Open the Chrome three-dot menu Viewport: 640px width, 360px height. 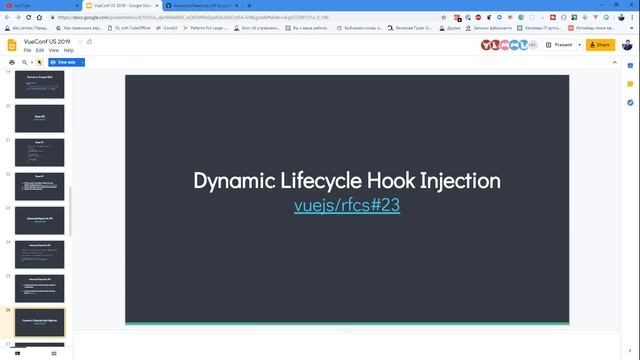pyautogui.click(x=633, y=17)
